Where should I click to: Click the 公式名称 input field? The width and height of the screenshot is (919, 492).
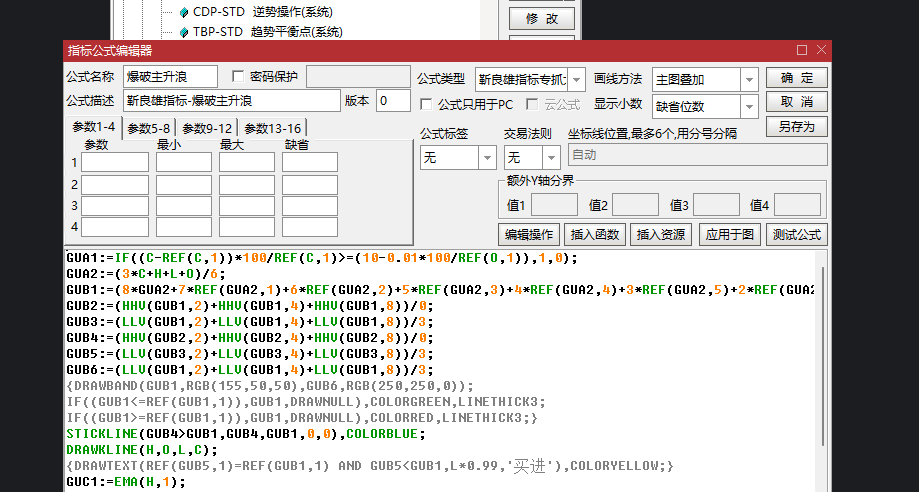pyautogui.click(x=171, y=77)
